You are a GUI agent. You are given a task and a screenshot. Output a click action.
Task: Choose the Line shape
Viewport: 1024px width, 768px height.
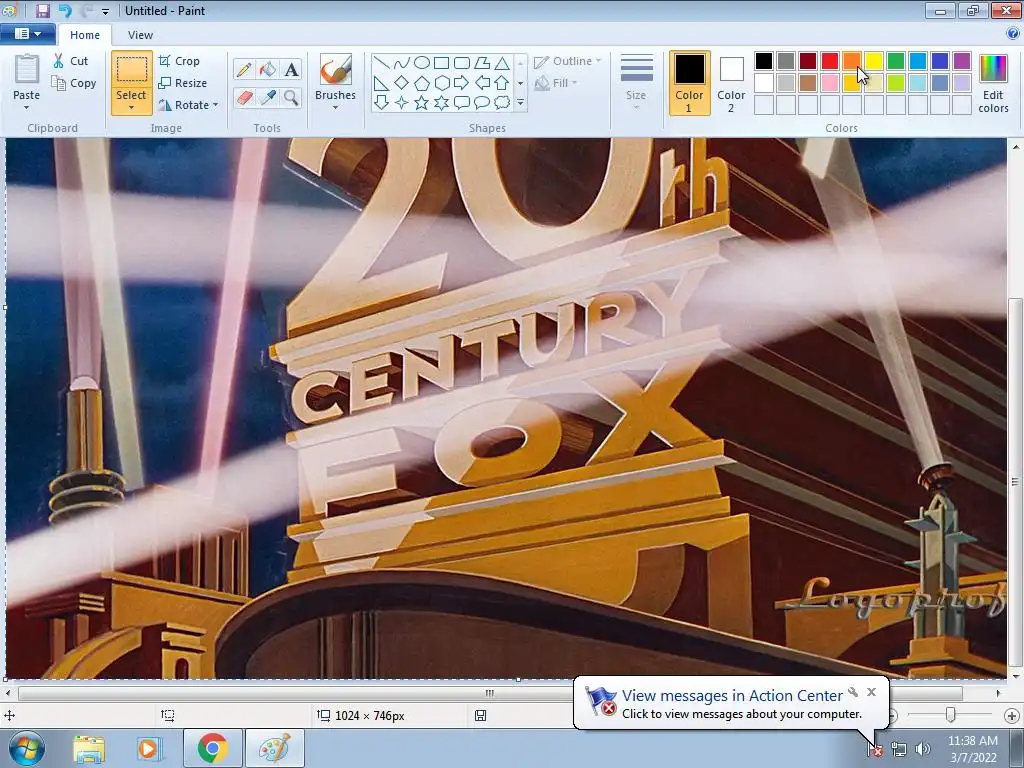(382, 63)
